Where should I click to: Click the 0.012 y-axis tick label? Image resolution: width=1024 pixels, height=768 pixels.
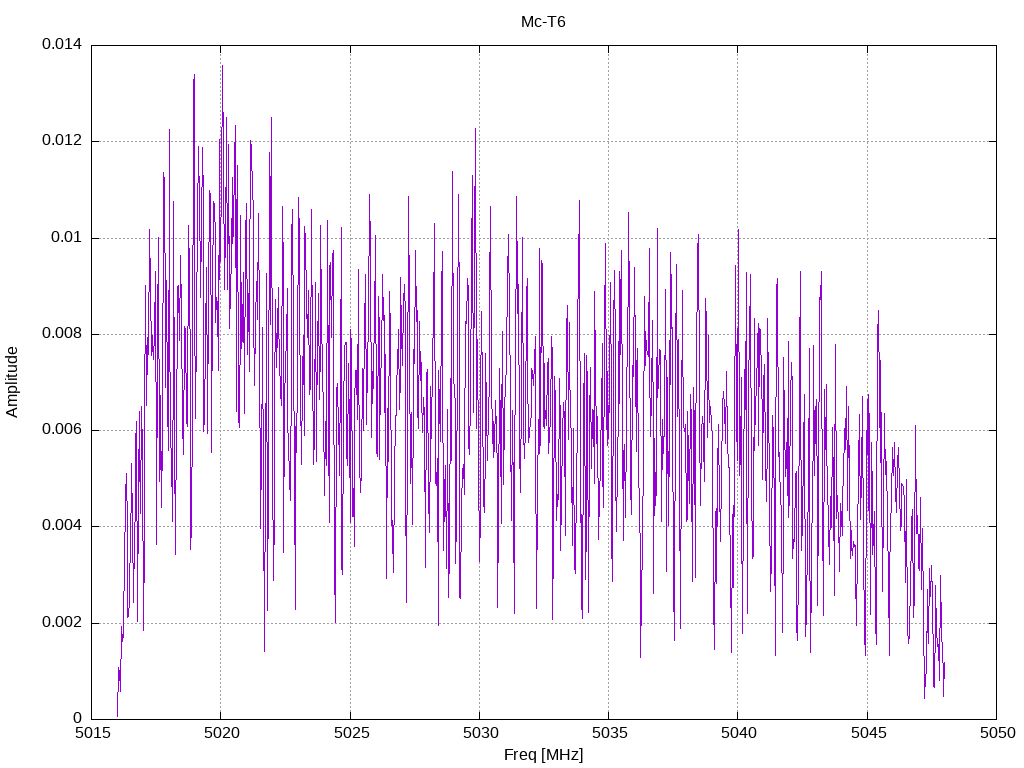click(62, 140)
